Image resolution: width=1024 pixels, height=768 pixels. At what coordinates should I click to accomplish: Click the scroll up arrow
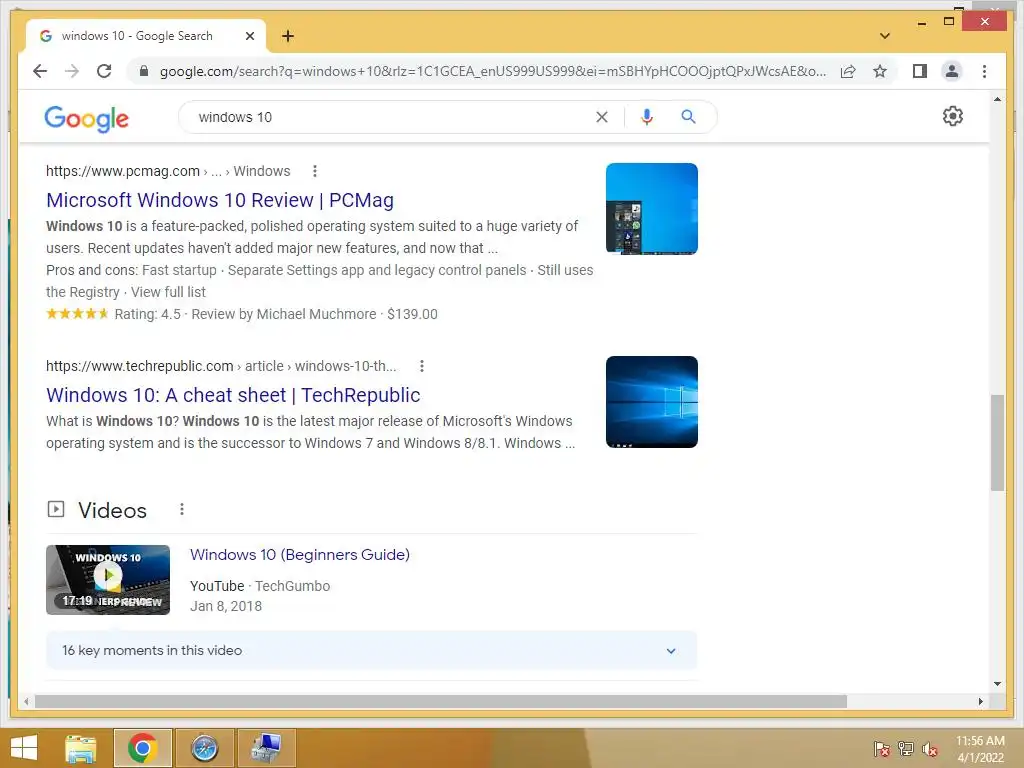997,99
